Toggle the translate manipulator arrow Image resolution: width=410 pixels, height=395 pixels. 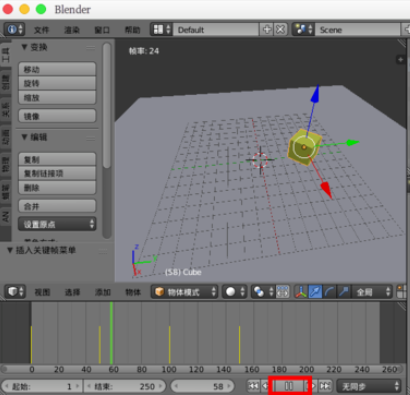pos(315,292)
